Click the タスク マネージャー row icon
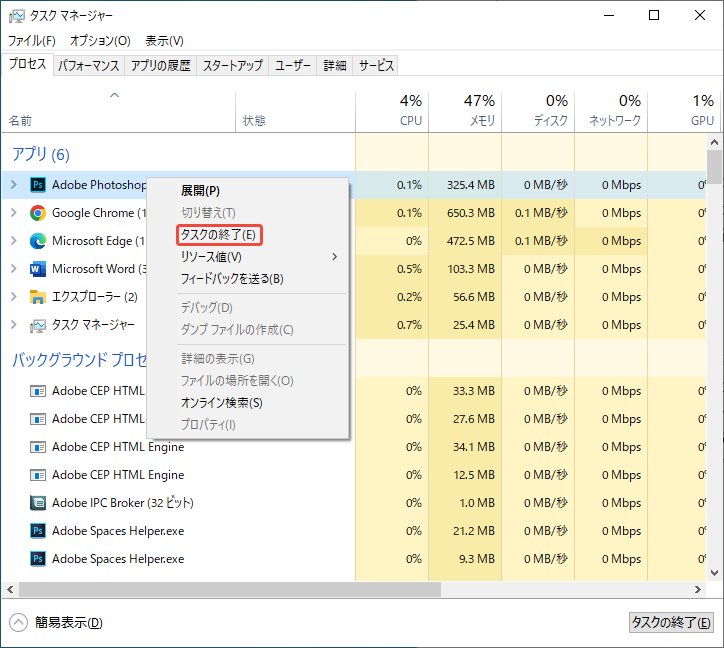Image resolution: width=724 pixels, height=648 pixels. click(x=38, y=326)
